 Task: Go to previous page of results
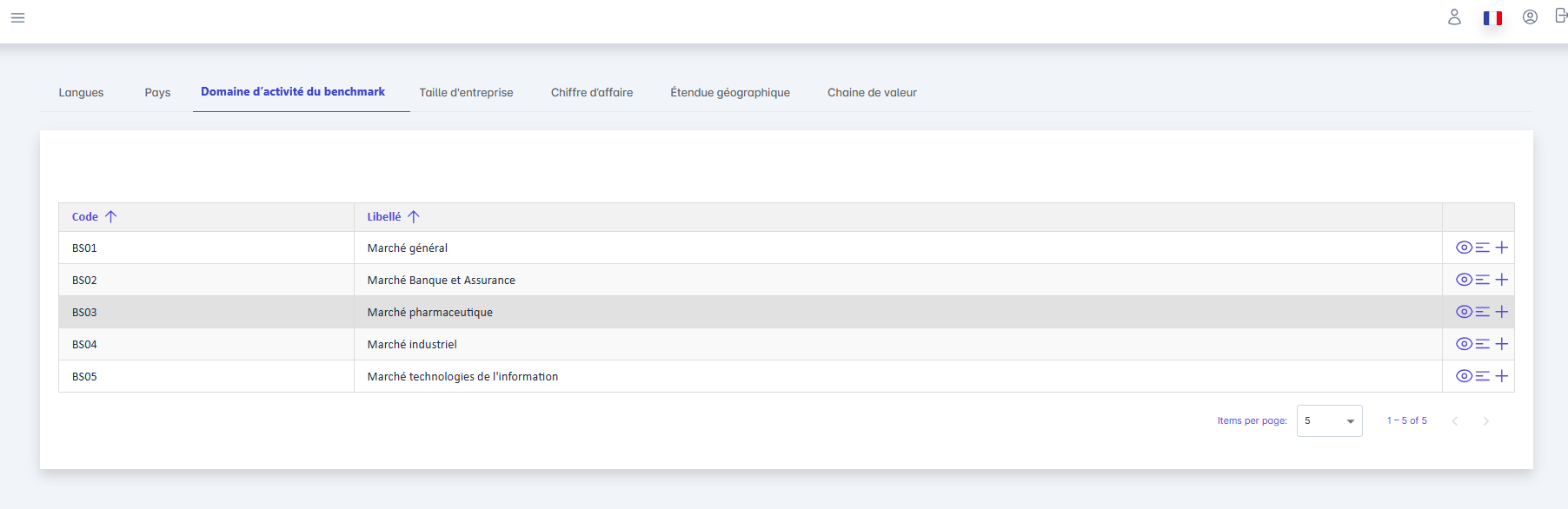[x=1454, y=421]
